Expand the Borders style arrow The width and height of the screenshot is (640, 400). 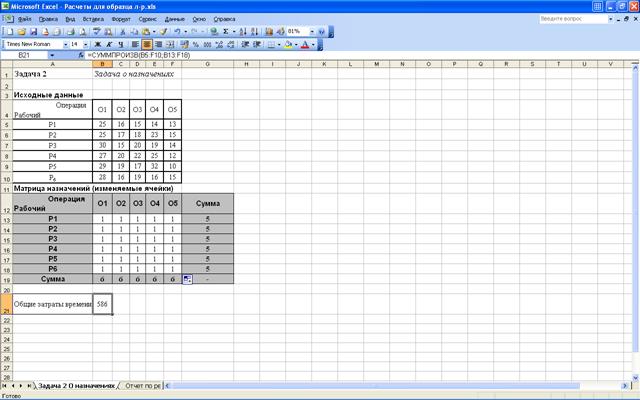coord(279,44)
